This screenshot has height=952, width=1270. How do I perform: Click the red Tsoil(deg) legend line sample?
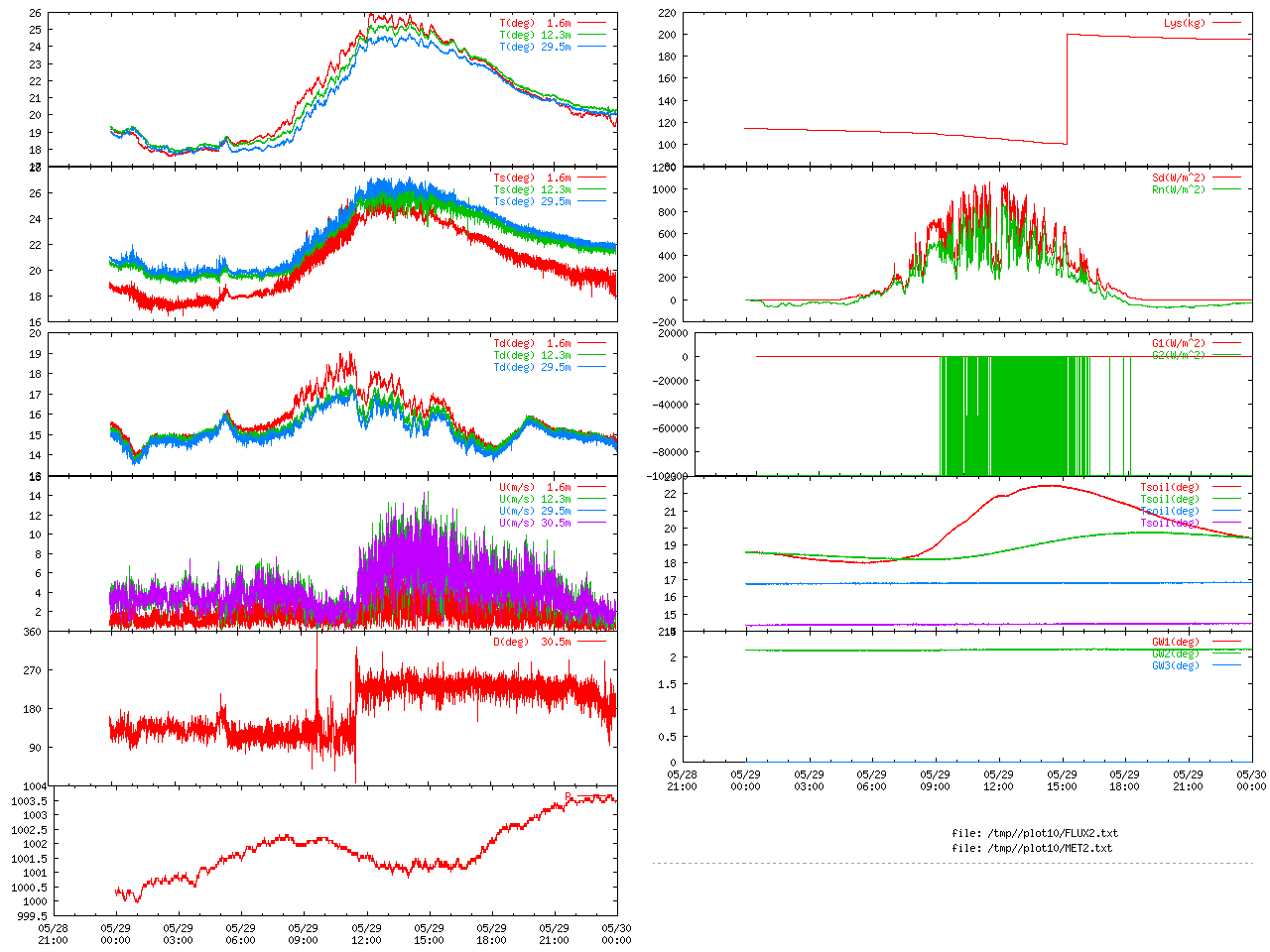coord(1226,487)
